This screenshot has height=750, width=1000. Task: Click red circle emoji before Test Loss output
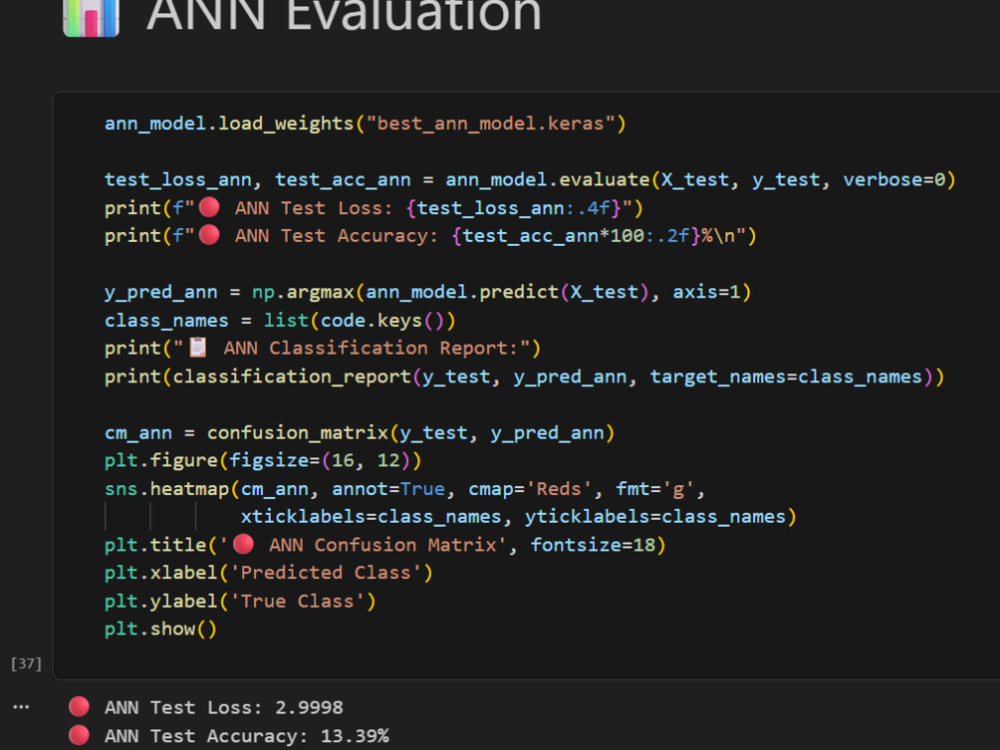[79, 707]
